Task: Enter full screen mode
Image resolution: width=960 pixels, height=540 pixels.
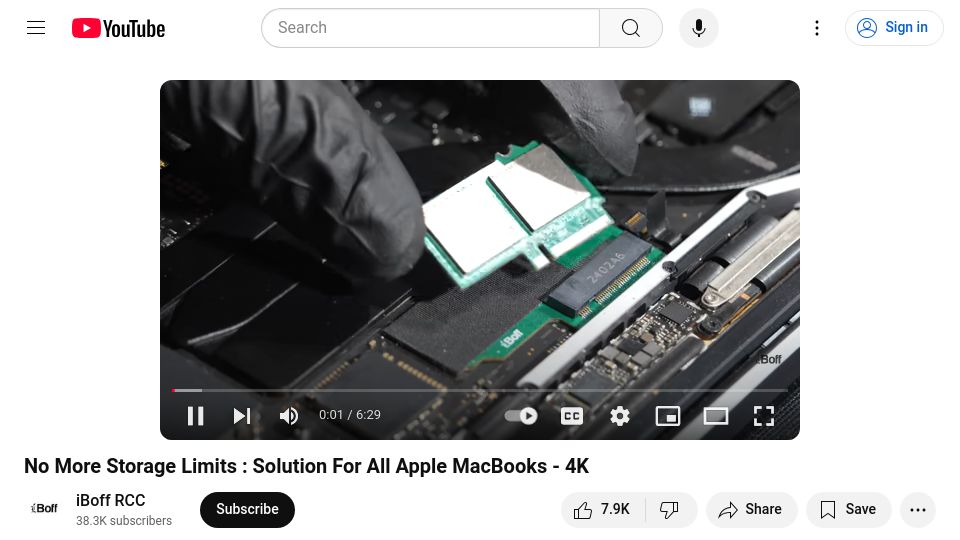Action: 763,416
